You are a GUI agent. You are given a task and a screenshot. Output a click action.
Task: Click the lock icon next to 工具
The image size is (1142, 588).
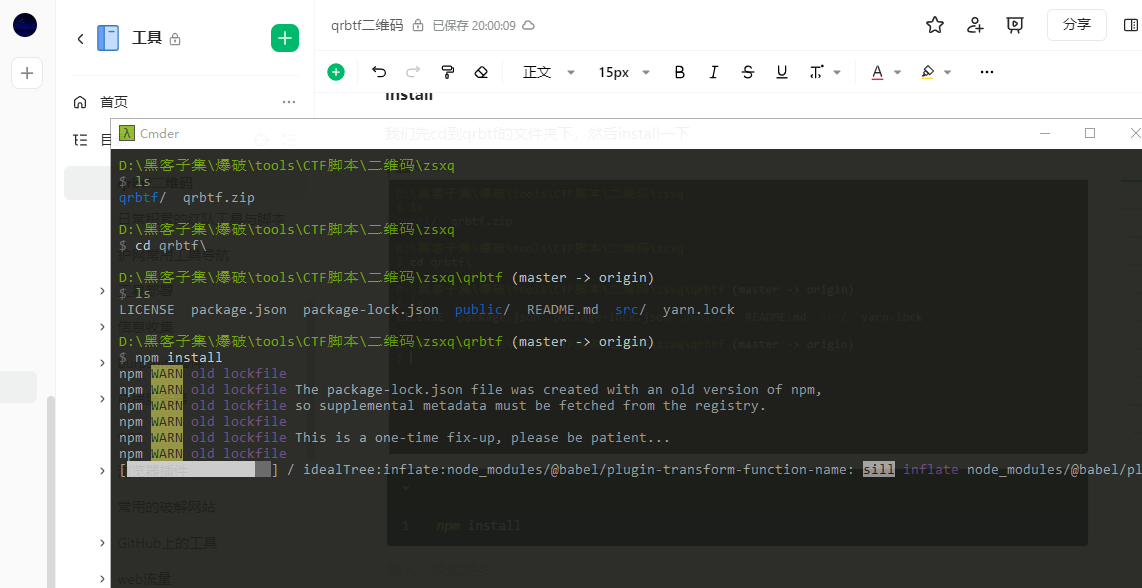pos(175,39)
